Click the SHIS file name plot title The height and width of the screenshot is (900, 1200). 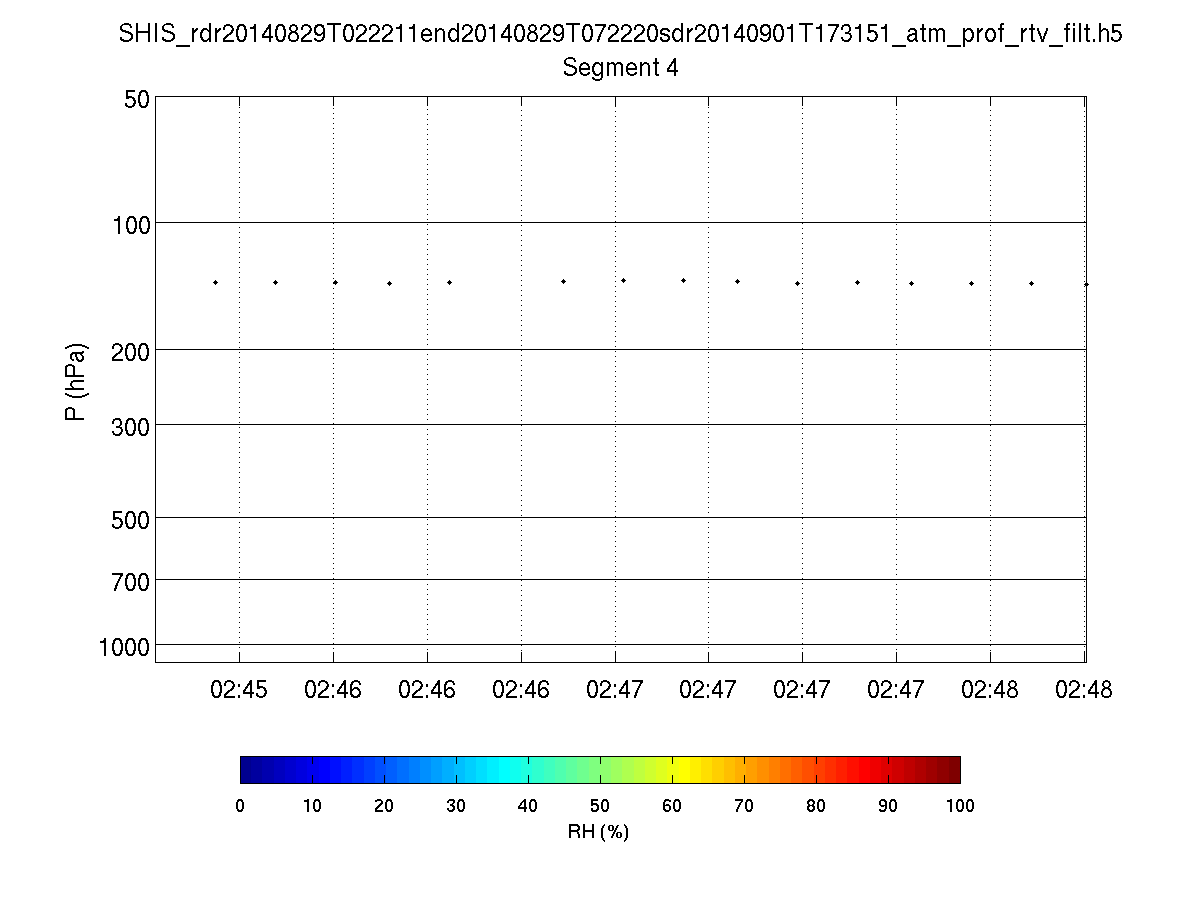[620, 34]
